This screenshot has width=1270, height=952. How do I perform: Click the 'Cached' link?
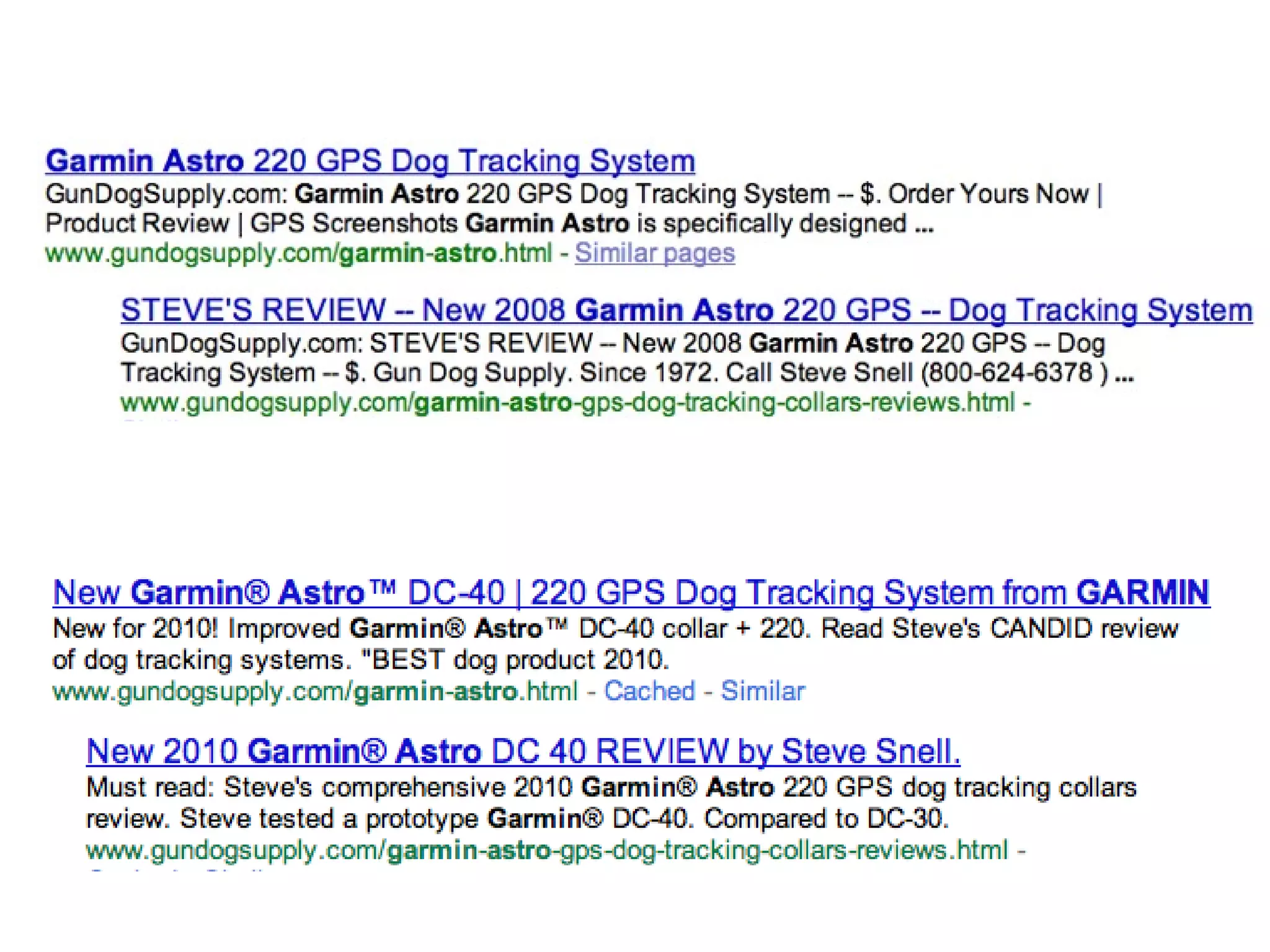coord(649,691)
